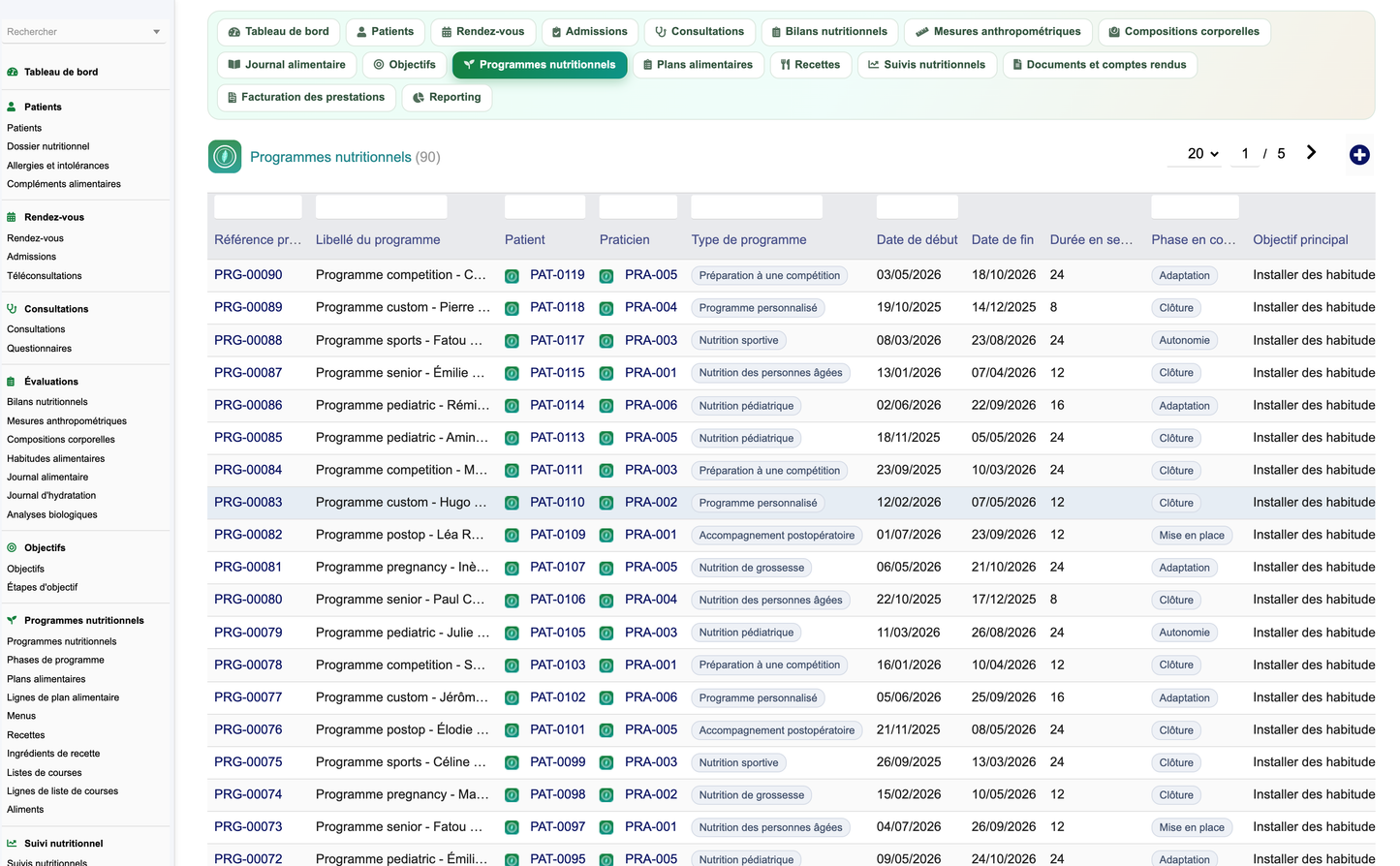Image resolution: width=1400 pixels, height=866 pixels.
Task: Click the Libellé du programme filter field
Action: (x=382, y=206)
